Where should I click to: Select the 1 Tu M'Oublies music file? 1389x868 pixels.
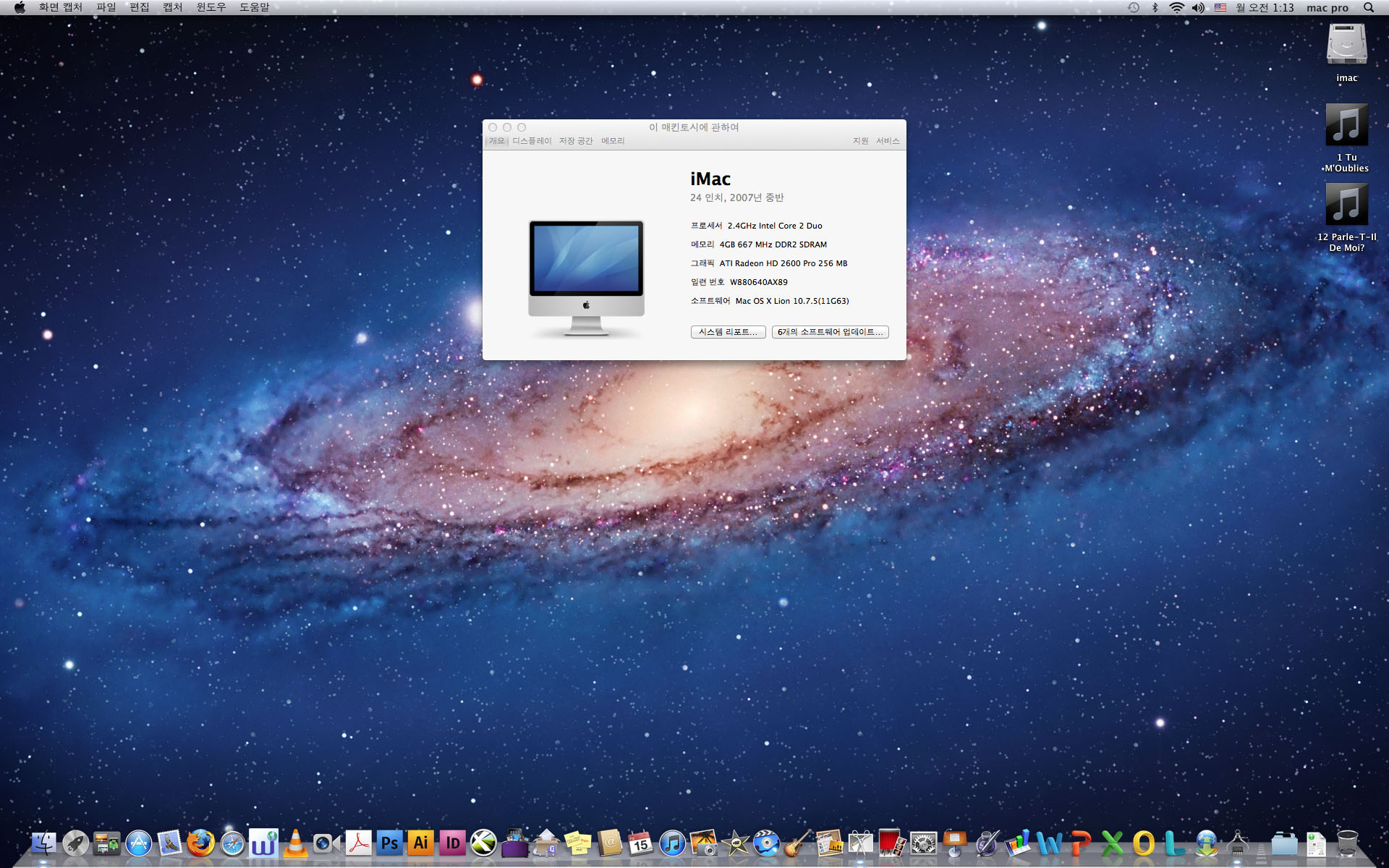[x=1346, y=125]
